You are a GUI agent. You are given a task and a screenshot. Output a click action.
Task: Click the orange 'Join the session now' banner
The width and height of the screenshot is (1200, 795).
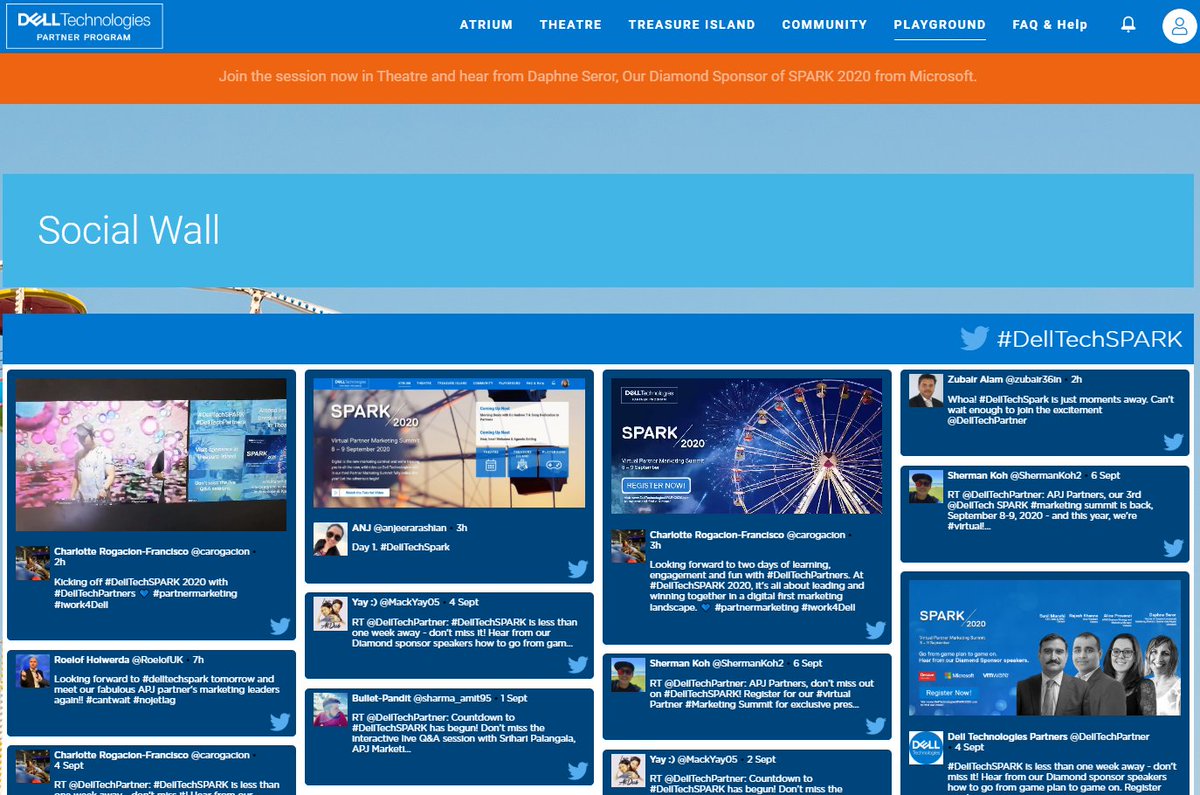[598, 77]
